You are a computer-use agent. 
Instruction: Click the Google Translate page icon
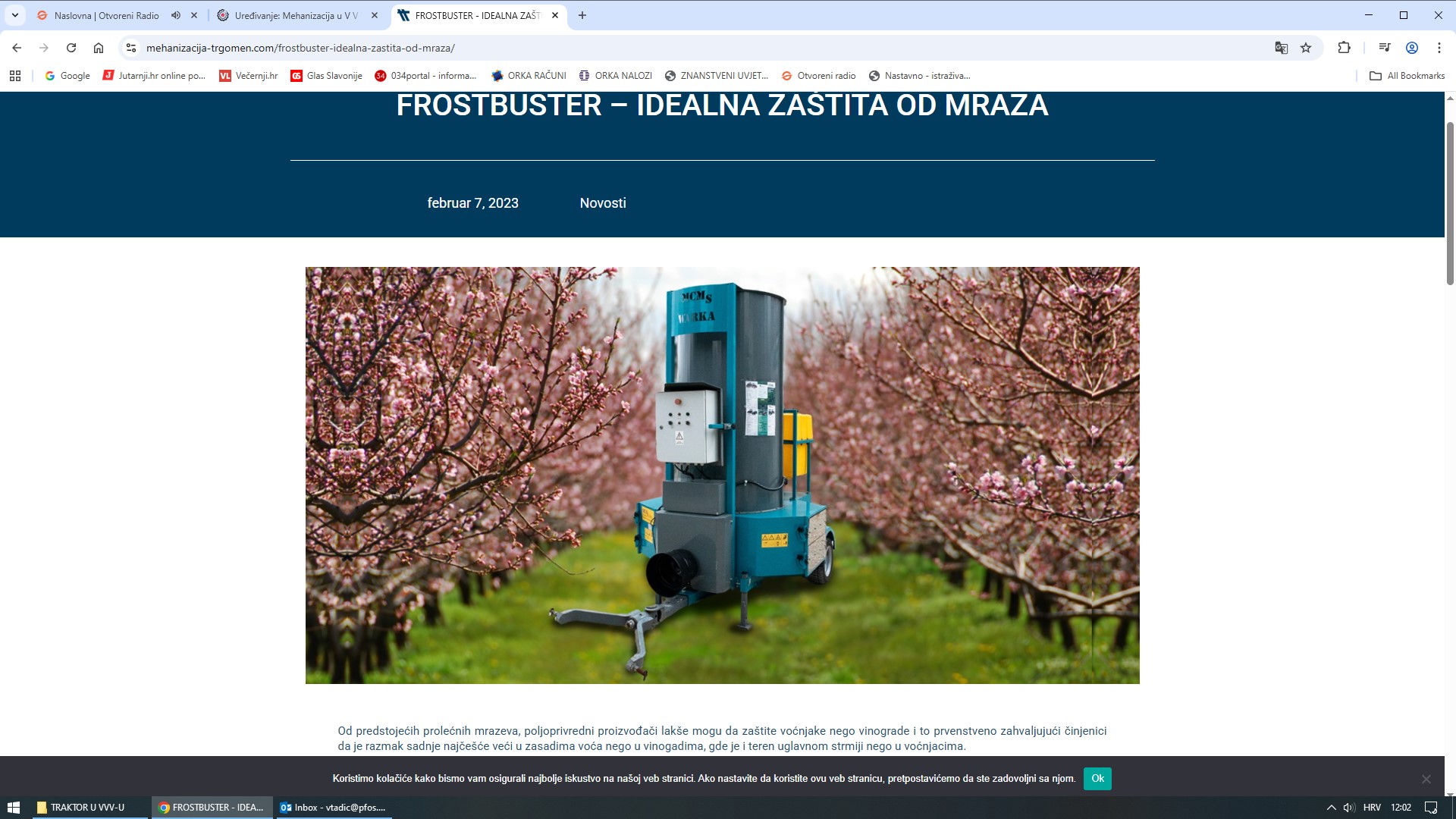tap(1281, 48)
